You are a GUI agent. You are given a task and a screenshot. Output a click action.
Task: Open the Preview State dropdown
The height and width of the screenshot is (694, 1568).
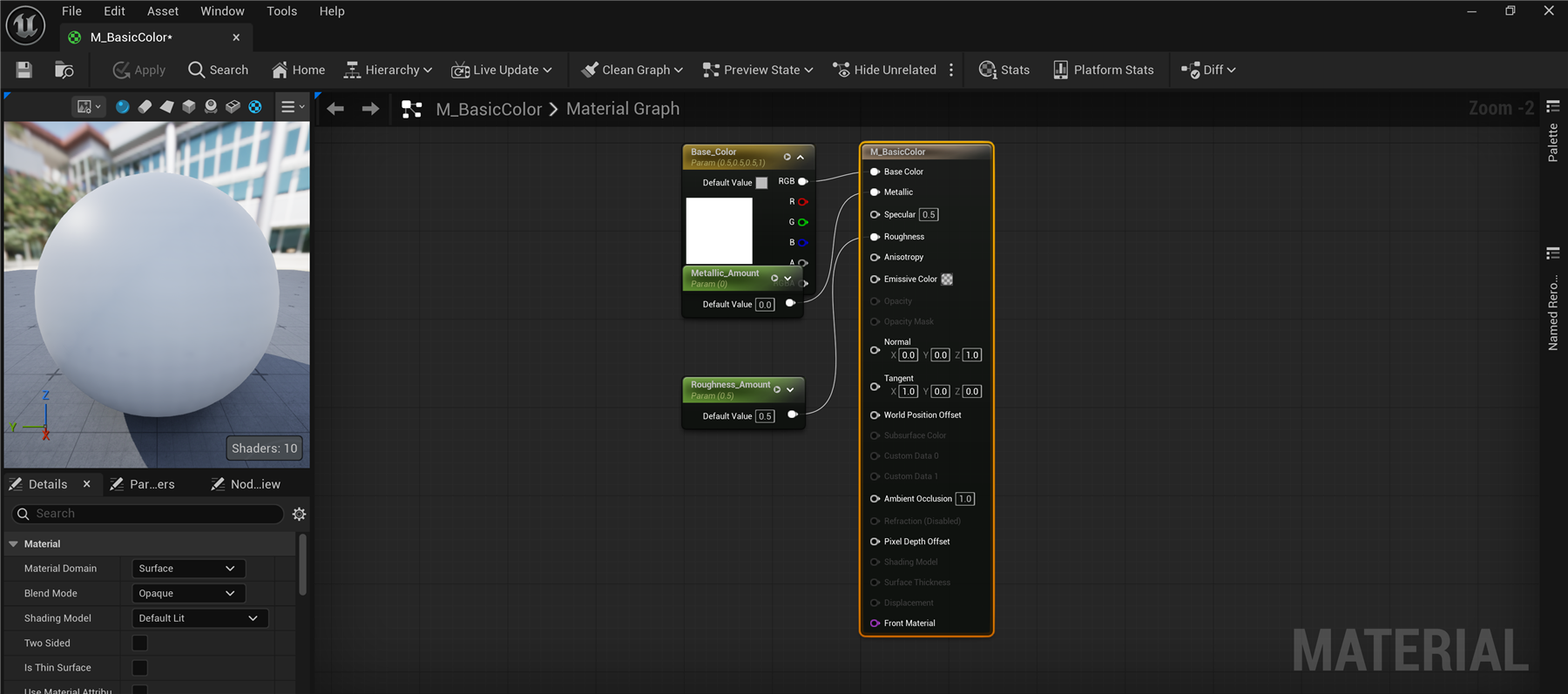(x=758, y=70)
